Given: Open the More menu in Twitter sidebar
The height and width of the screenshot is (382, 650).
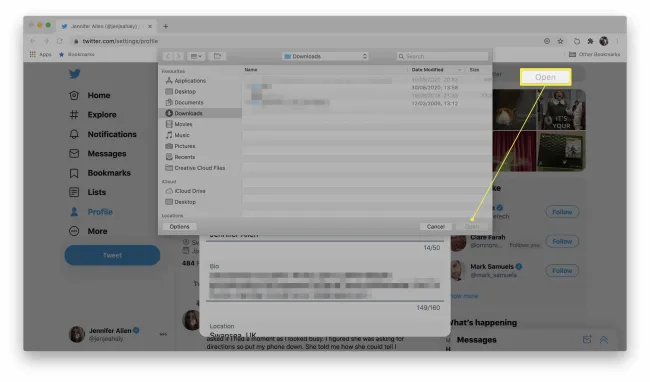Looking at the screenshot, I should tap(88, 231).
